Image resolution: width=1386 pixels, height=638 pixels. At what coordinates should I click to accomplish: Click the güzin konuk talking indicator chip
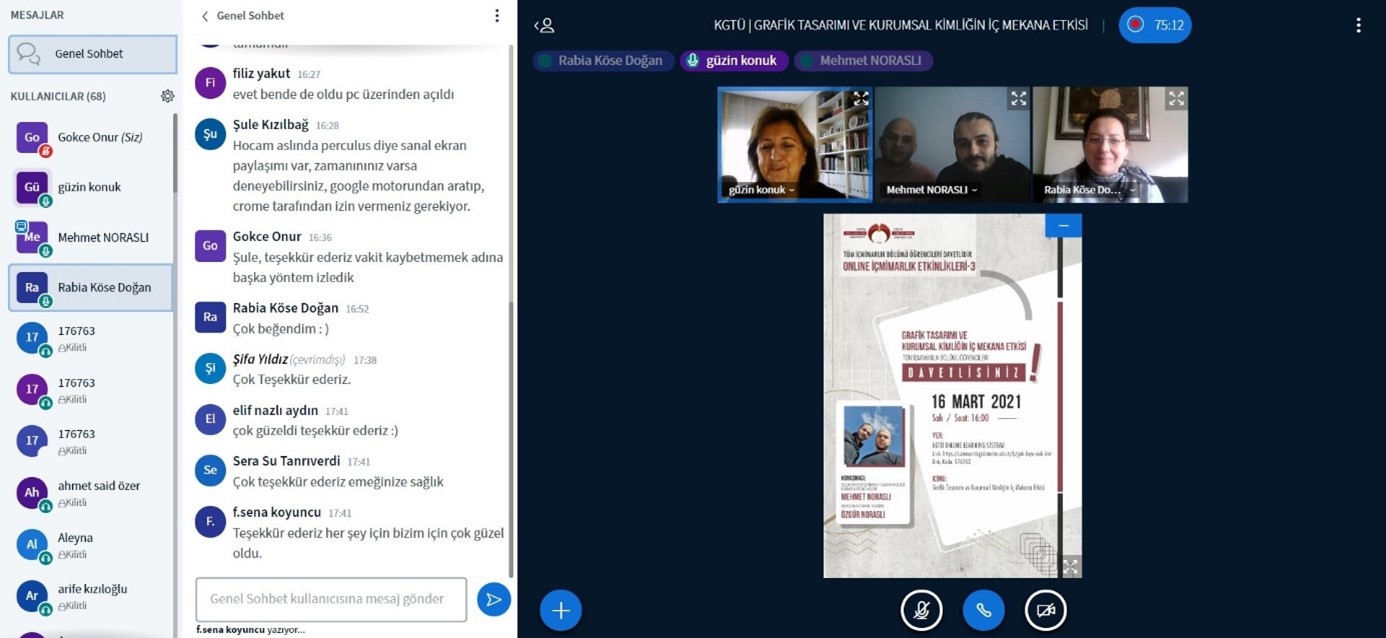tap(734, 60)
